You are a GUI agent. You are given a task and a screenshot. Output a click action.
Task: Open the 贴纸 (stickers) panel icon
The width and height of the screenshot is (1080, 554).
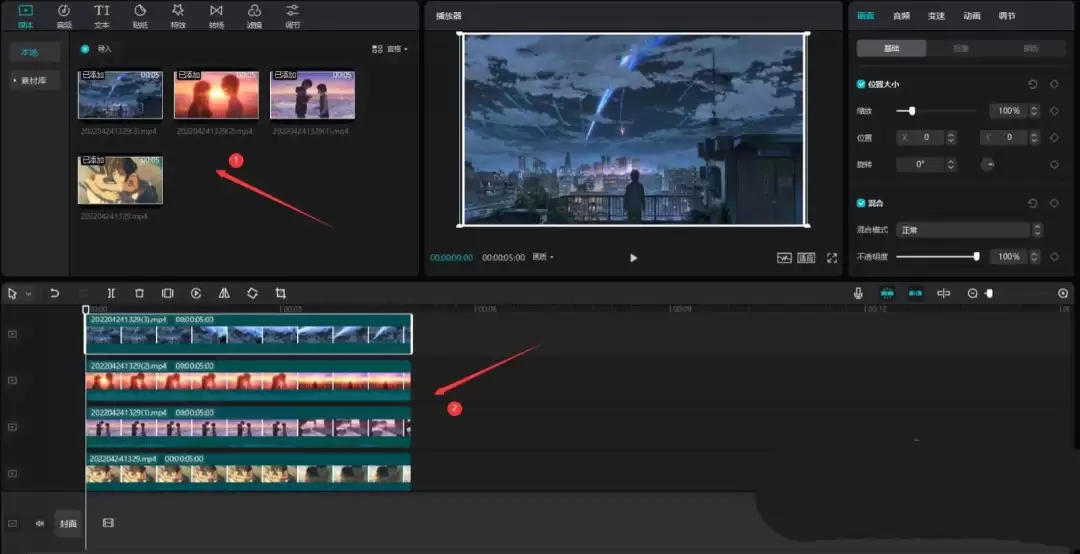(x=140, y=15)
